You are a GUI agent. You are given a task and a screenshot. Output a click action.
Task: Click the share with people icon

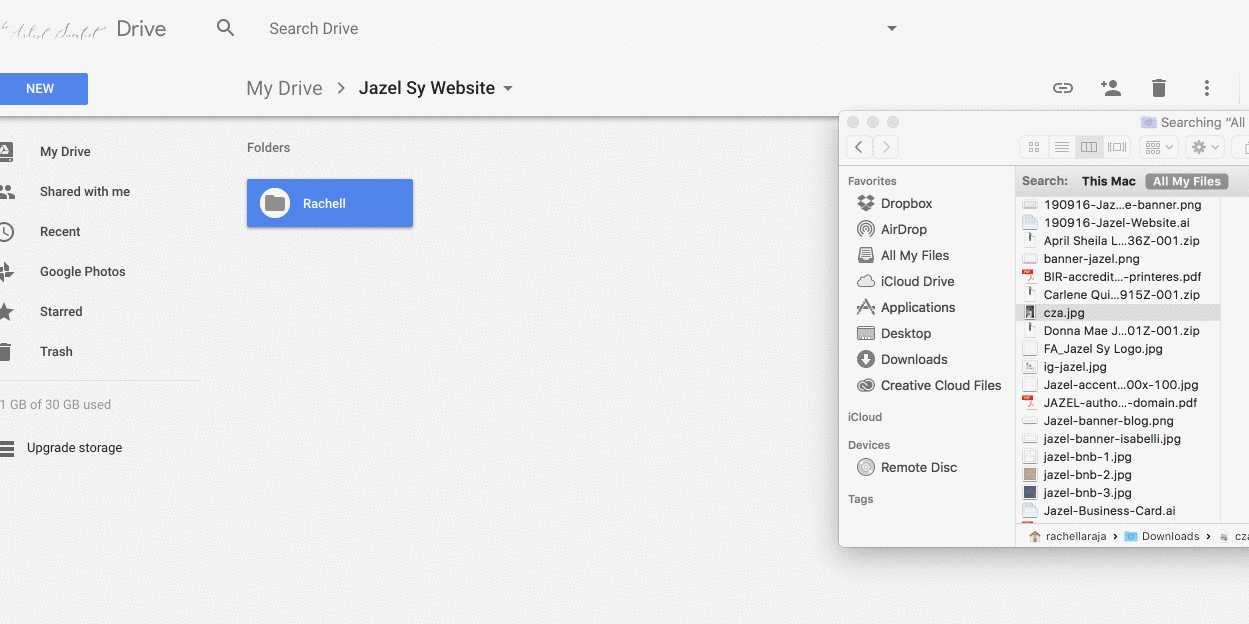1110,88
